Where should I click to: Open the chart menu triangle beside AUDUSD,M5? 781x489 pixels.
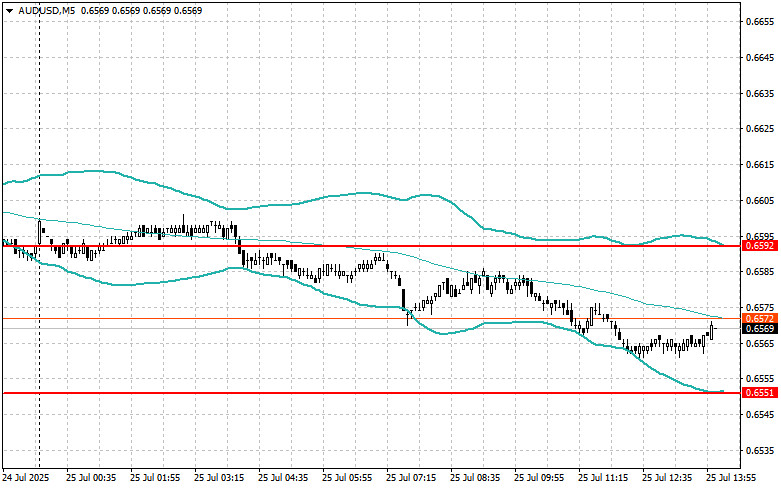tap(9, 10)
